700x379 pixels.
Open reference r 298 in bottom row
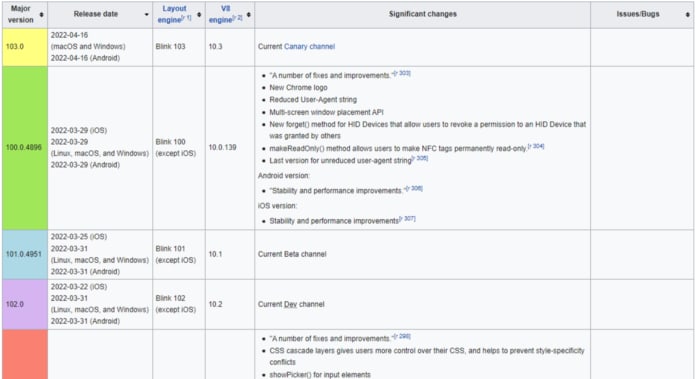(x=402, y=336)
